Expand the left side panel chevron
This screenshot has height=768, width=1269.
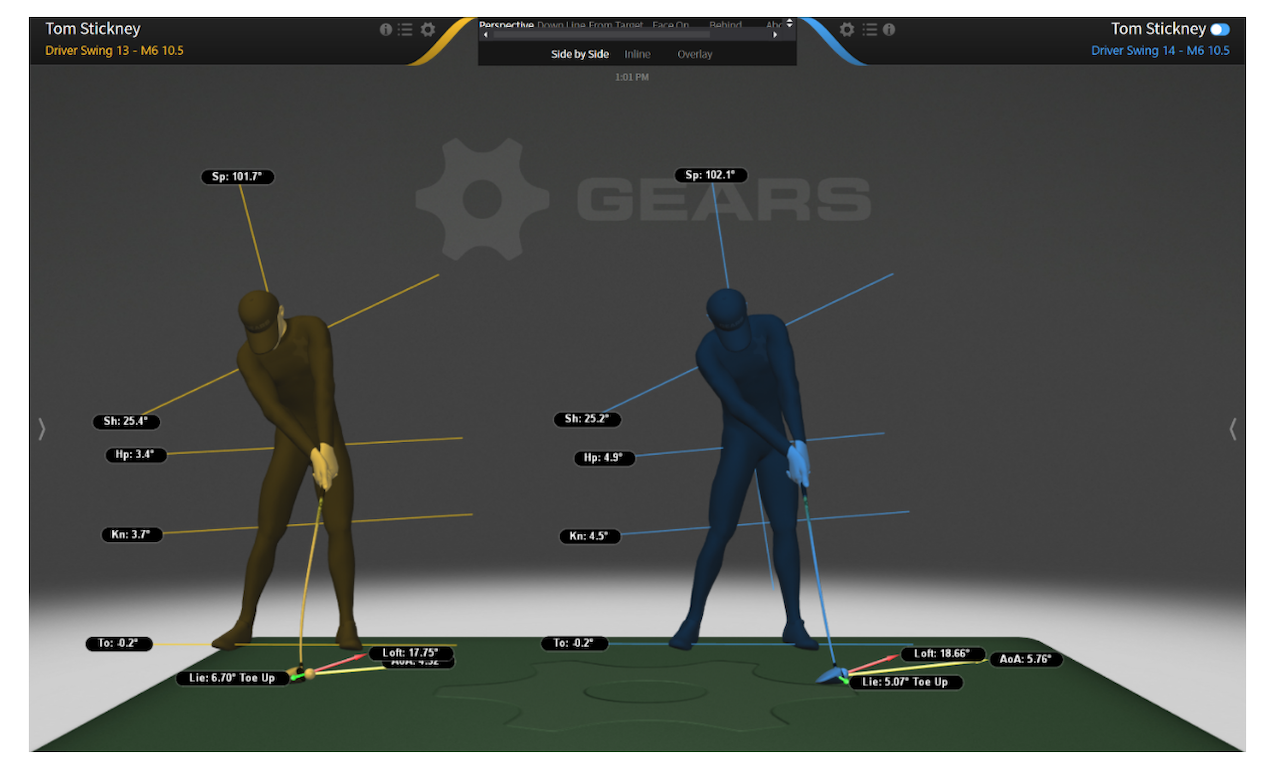(41, 429)
